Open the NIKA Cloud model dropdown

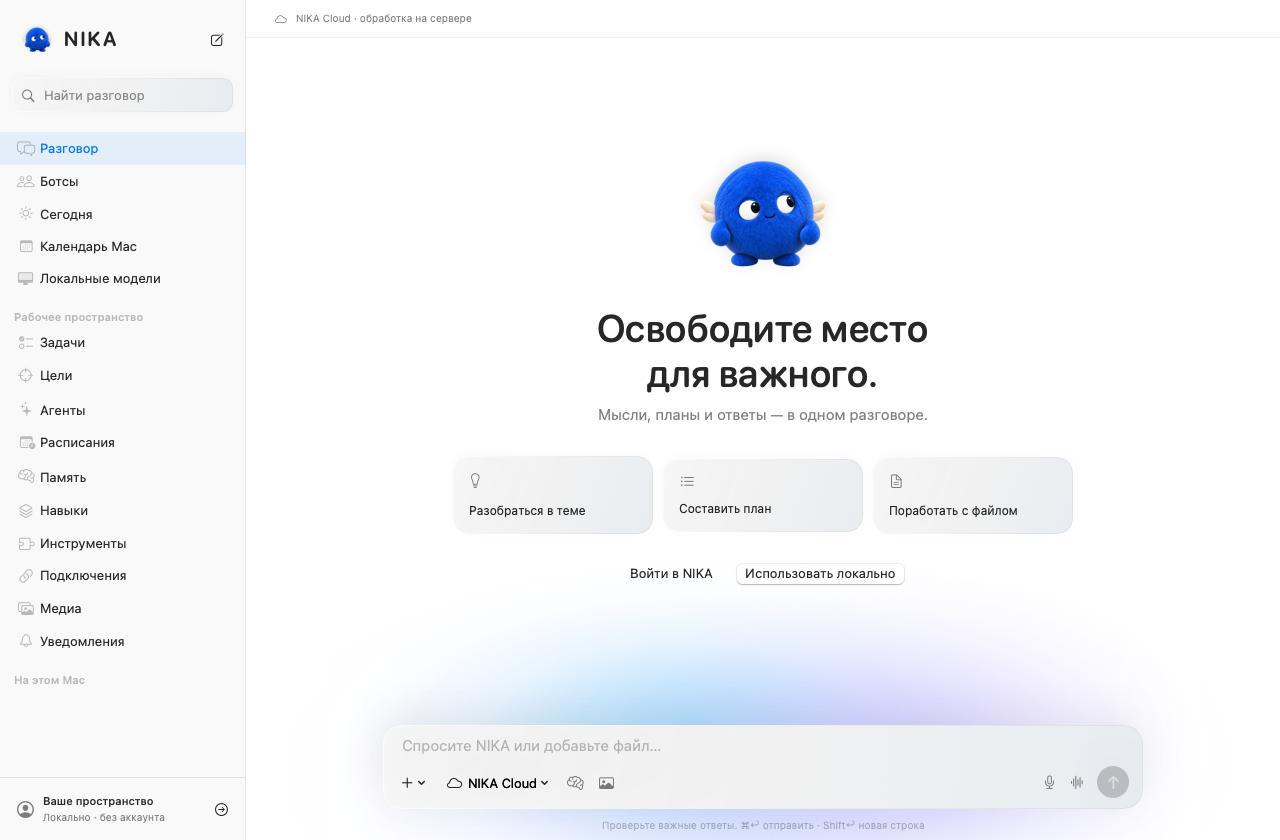(498, 783)
